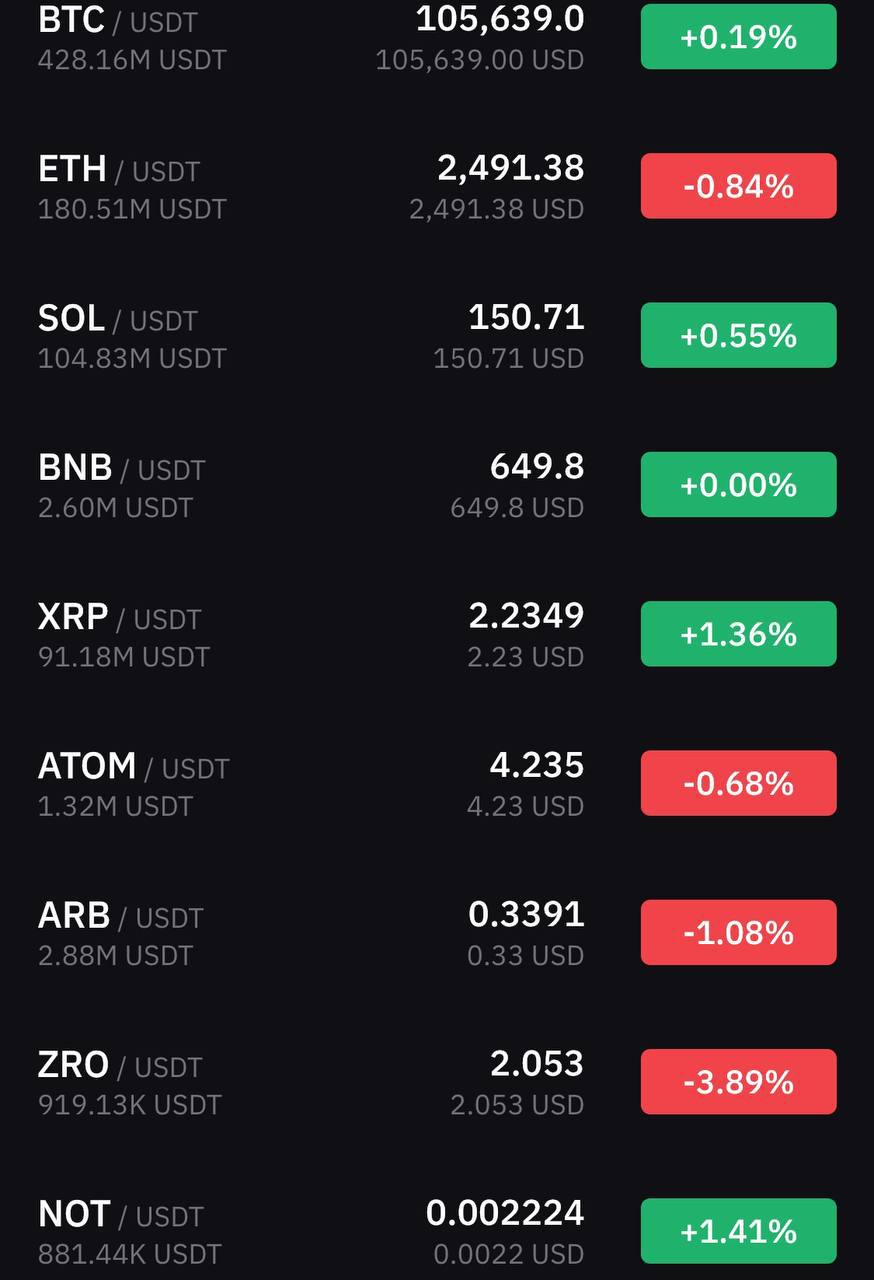Tap the -3.89% badge for ZRO
The height and width of the screenshot is (1280, 874).
[x=738, y=1081]
